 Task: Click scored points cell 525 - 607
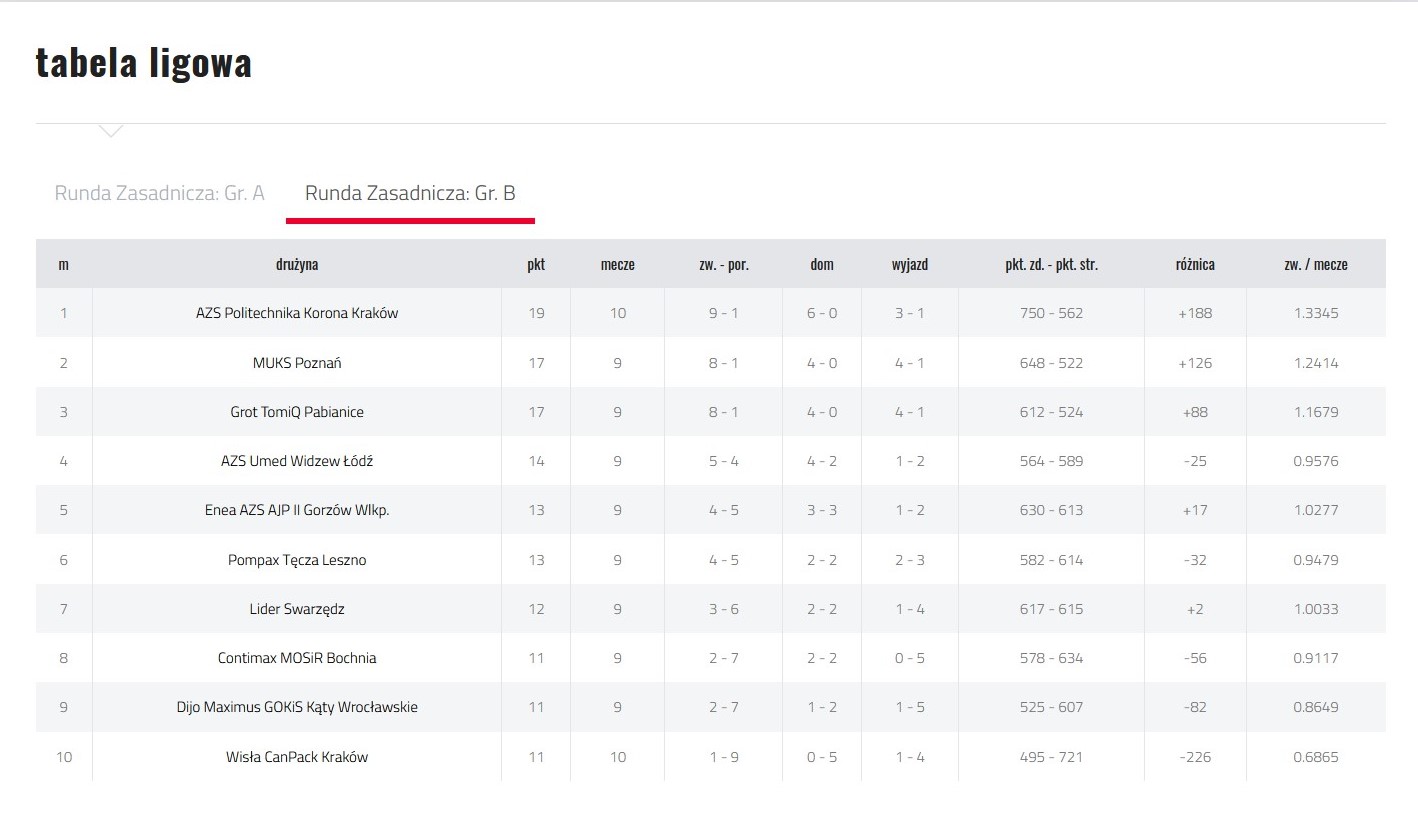coord(1052,707)
